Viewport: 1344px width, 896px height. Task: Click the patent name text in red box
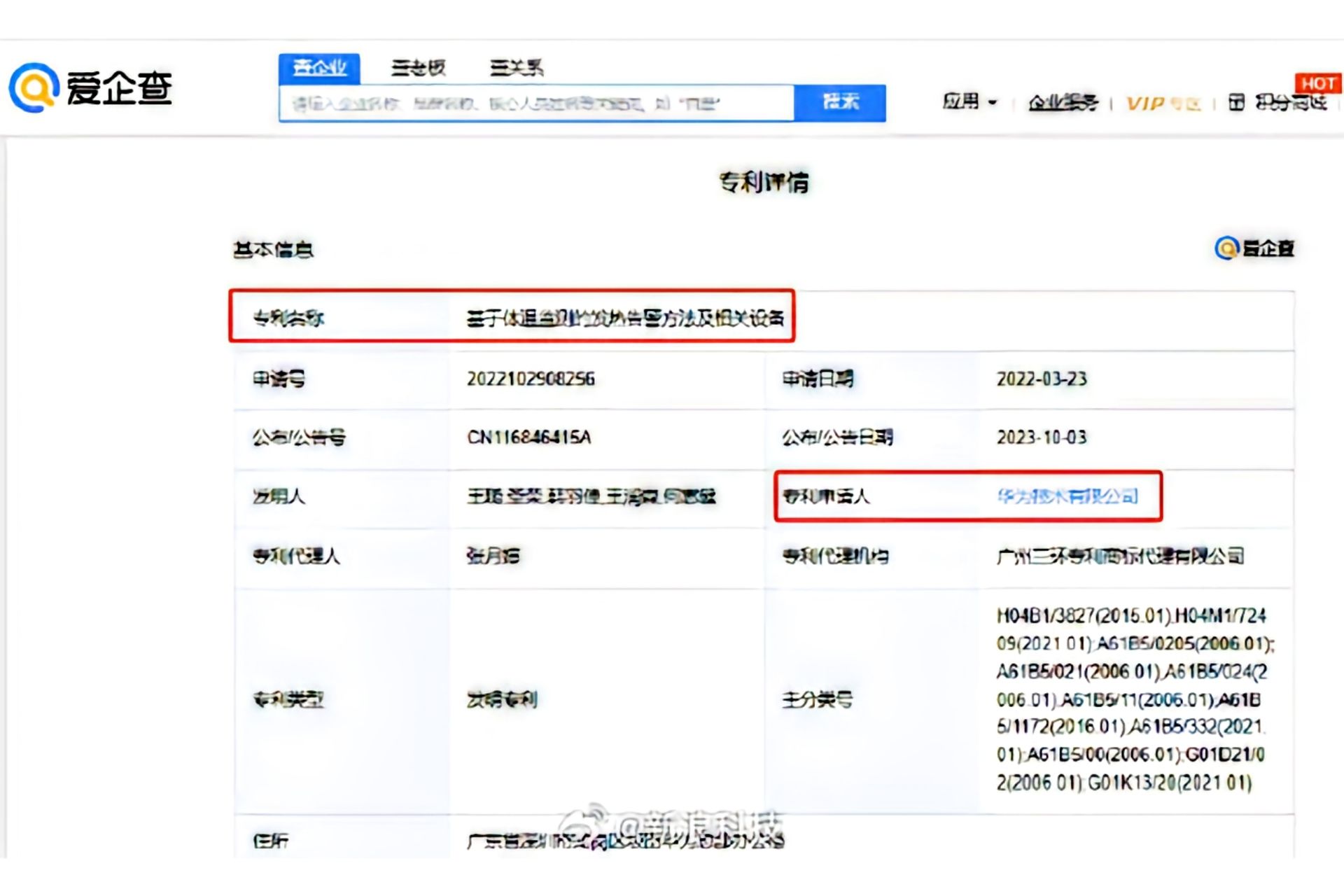pyautogui.click(x=625, y=318)
